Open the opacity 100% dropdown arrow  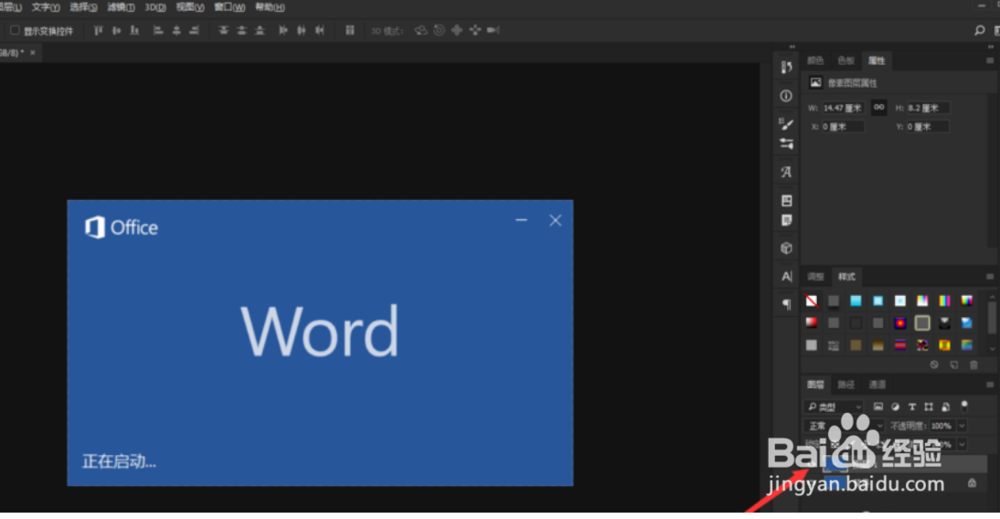(x=962, y=426)
